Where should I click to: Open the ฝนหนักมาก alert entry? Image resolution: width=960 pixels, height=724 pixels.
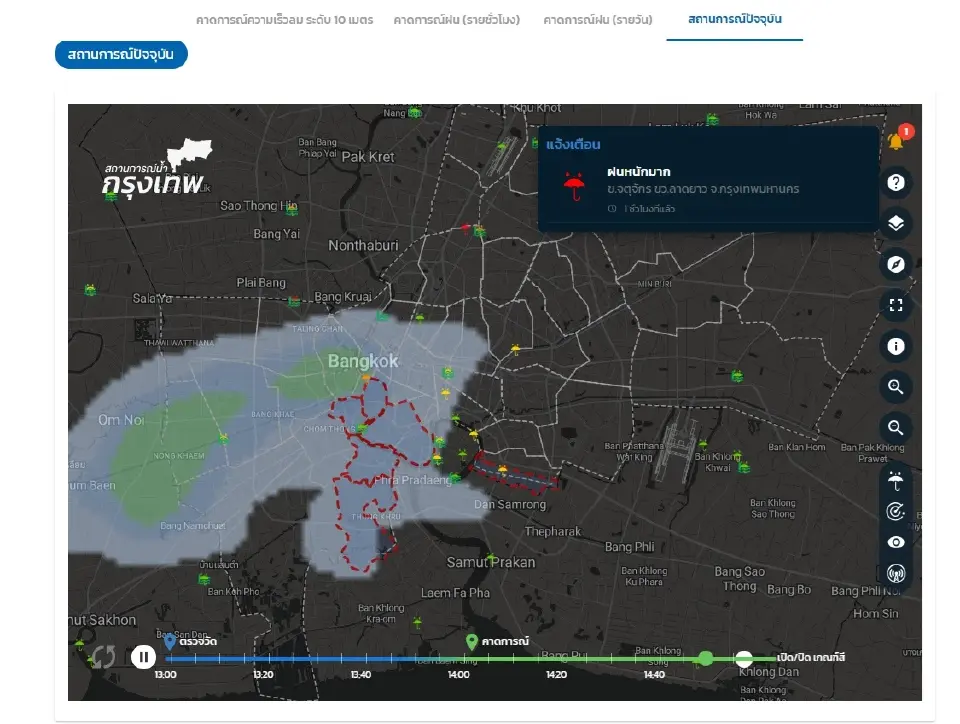point(708,189)
